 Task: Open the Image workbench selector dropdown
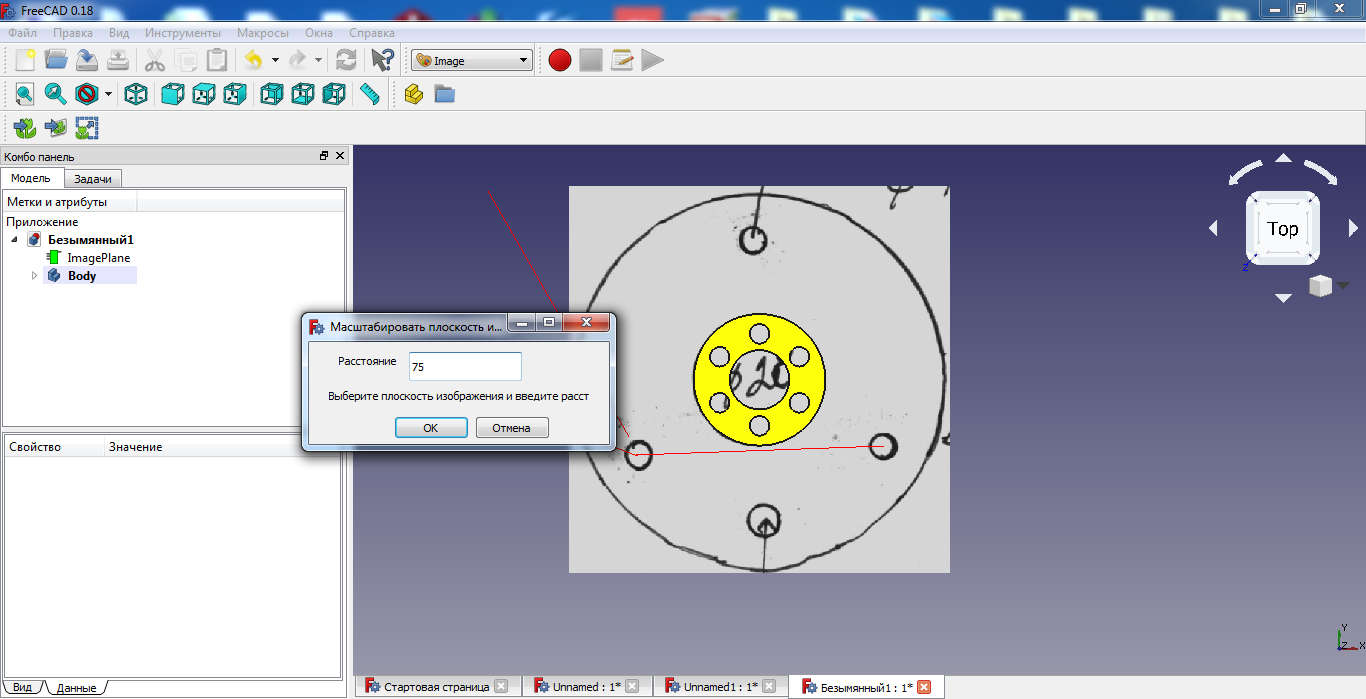coord(472,61)
